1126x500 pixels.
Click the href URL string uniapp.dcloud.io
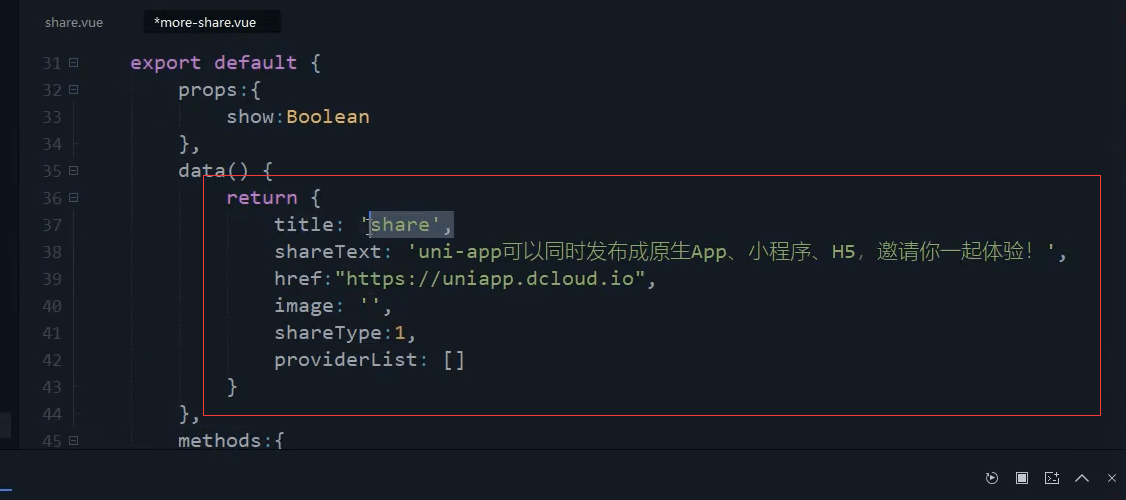[490, 279]
